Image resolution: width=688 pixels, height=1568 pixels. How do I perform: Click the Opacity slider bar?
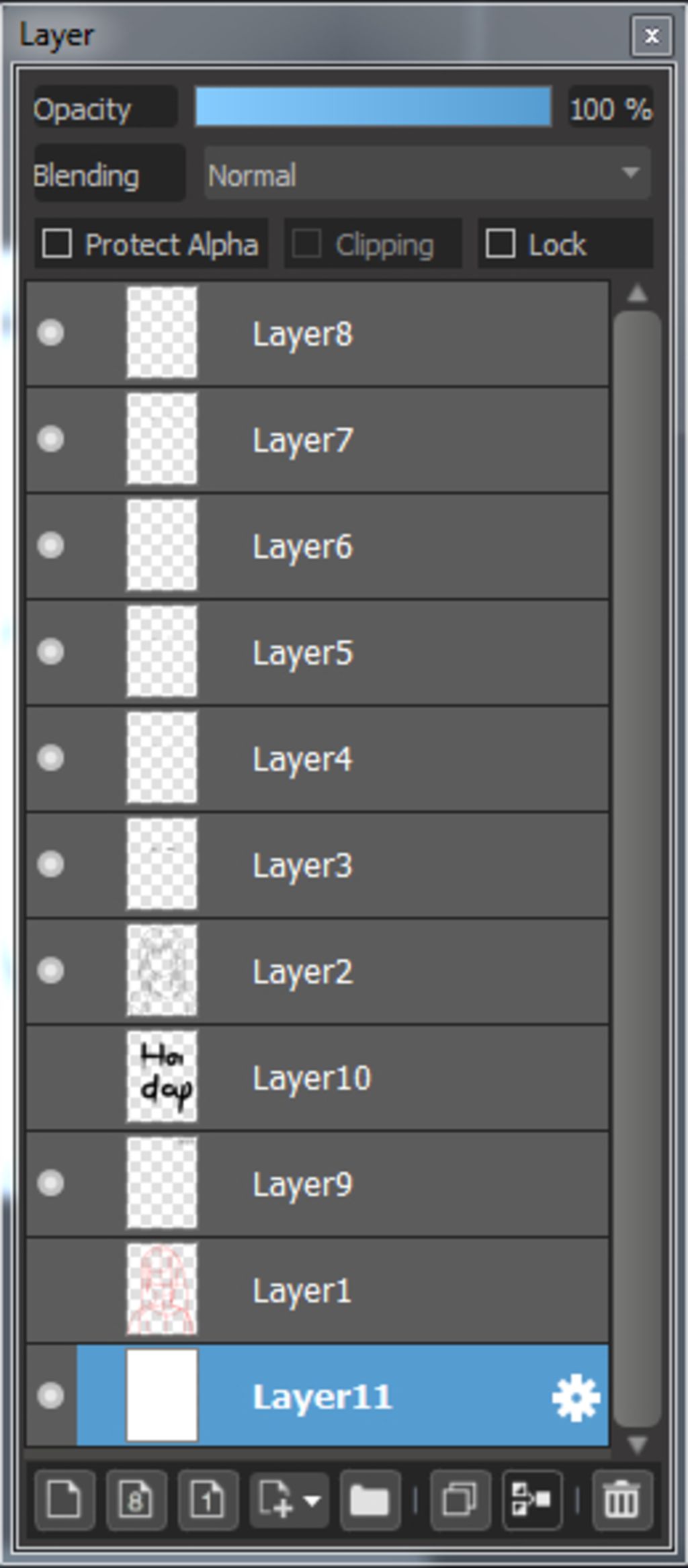point(373,107)
